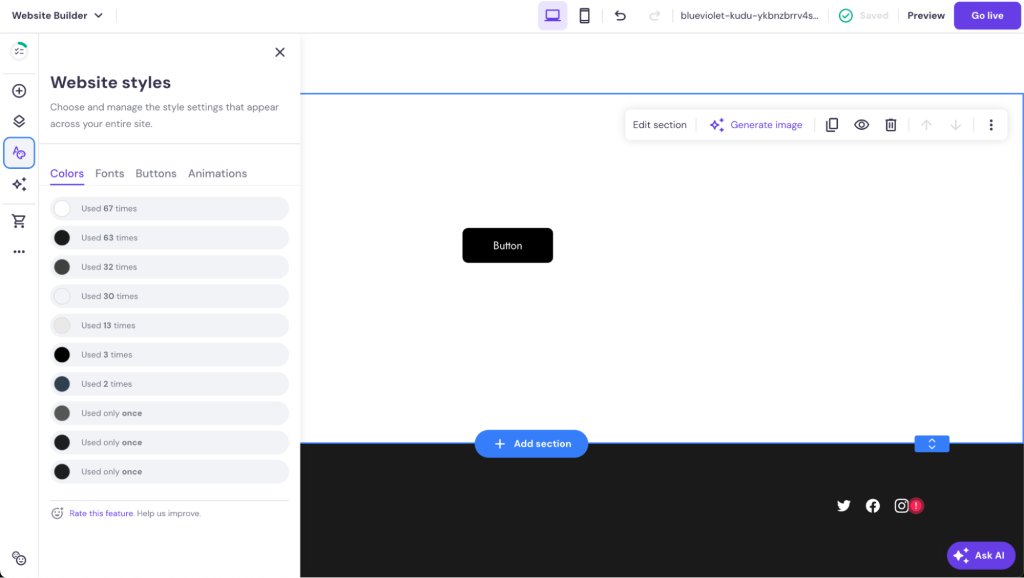Image resolution: width=1024 pixels, height=578 pixels.
Task: Hide the section using the eye icon
Action: tap(861, 124)
